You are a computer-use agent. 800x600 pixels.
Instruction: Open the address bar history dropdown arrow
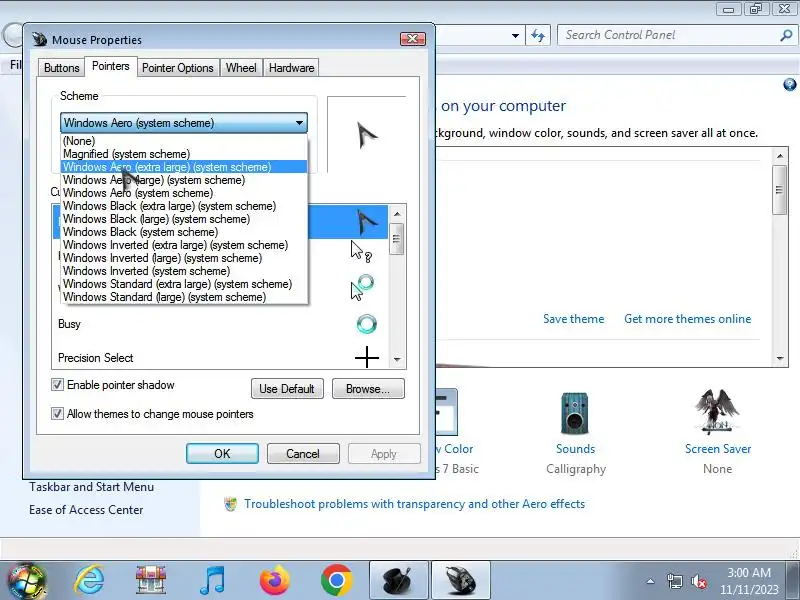tap(515, 36)
